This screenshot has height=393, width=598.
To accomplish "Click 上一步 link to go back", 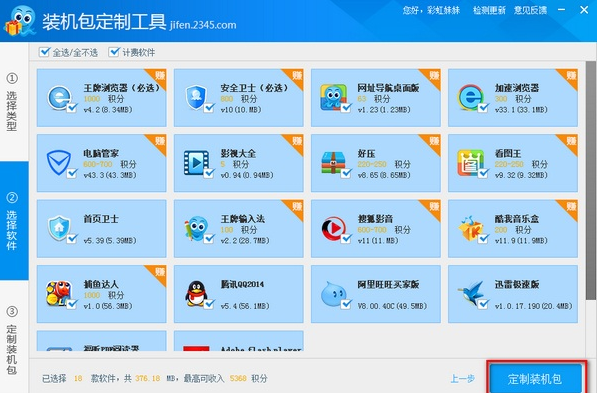I will click(463, 379).
